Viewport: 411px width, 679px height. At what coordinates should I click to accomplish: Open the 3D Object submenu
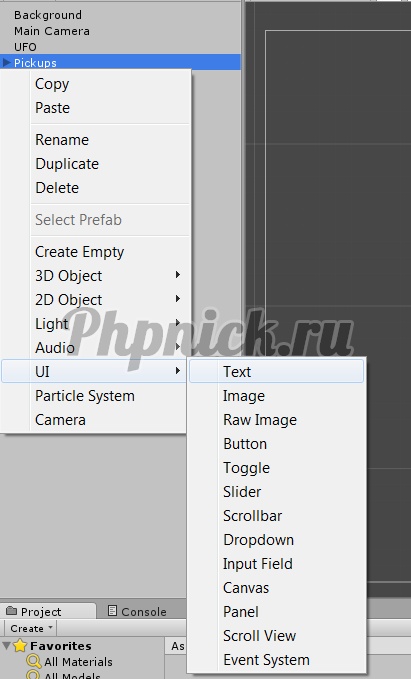click(x=95, y=275)
